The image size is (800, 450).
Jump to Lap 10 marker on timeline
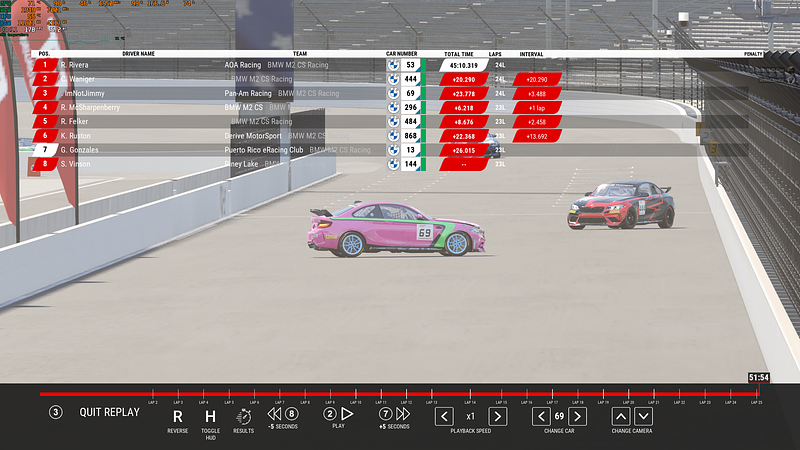356,394
